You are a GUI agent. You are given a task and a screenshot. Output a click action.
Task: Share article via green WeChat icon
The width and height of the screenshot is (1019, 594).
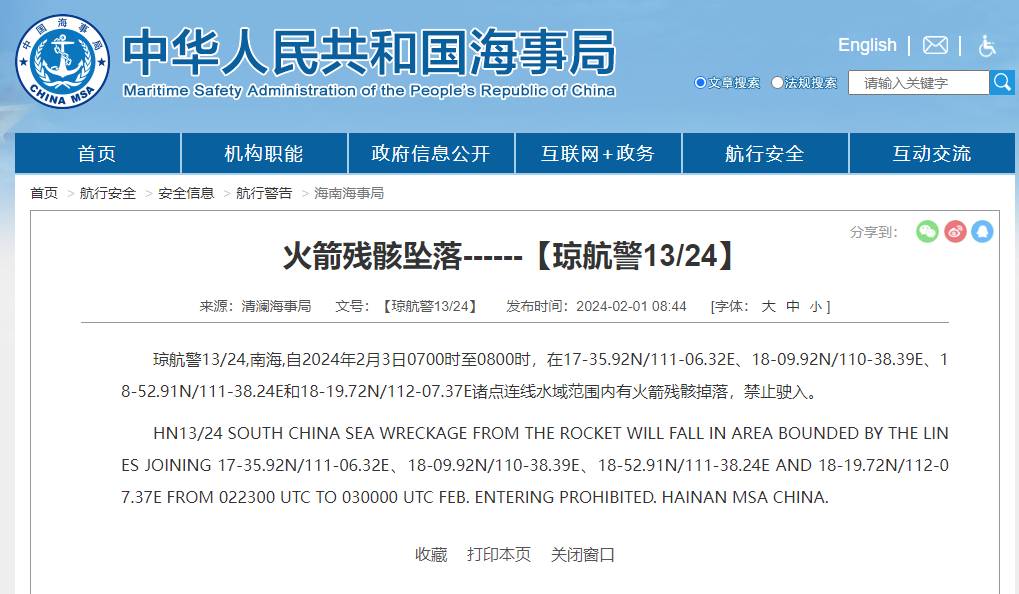pos(928,231)
